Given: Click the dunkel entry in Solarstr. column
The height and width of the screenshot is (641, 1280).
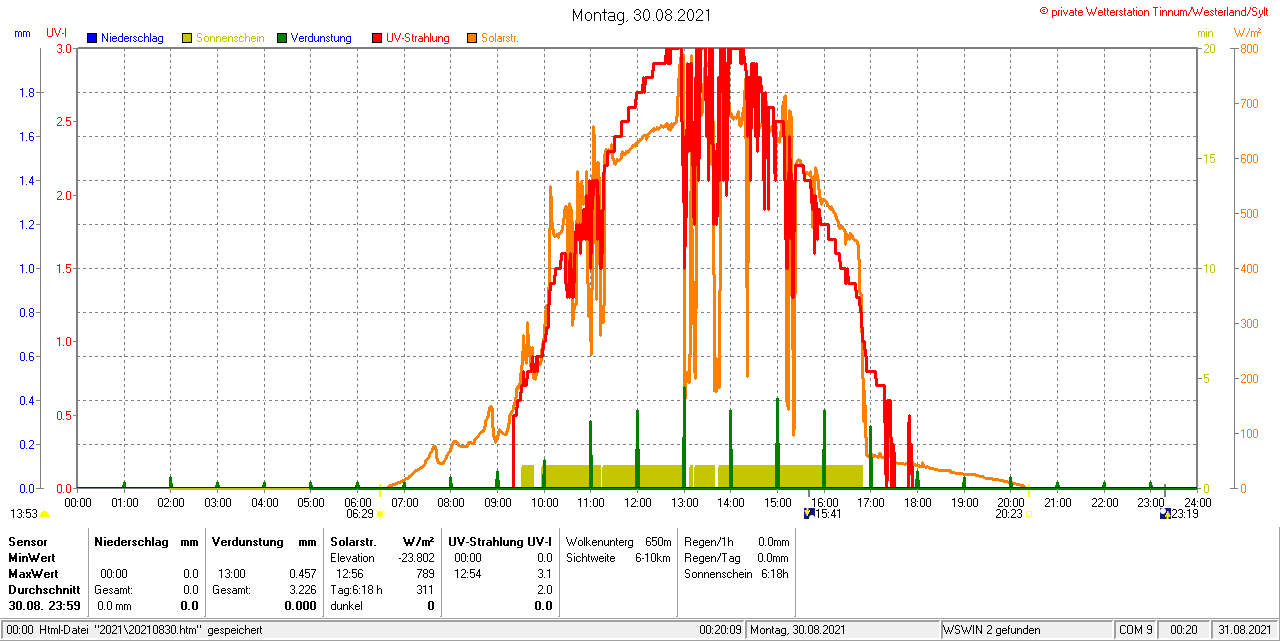Looking at the screenshot, I should [346, 605].
